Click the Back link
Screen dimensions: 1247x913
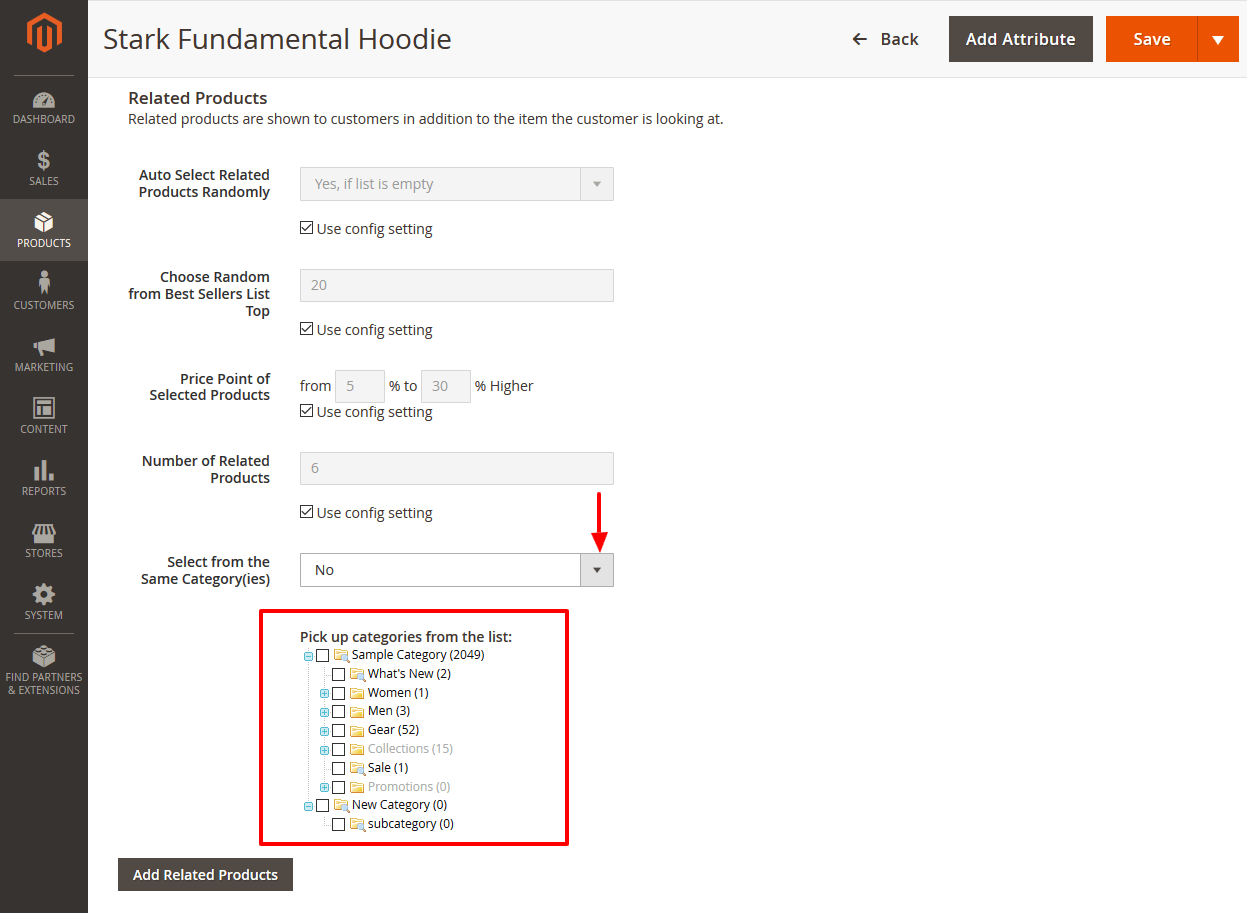point(885,39)
